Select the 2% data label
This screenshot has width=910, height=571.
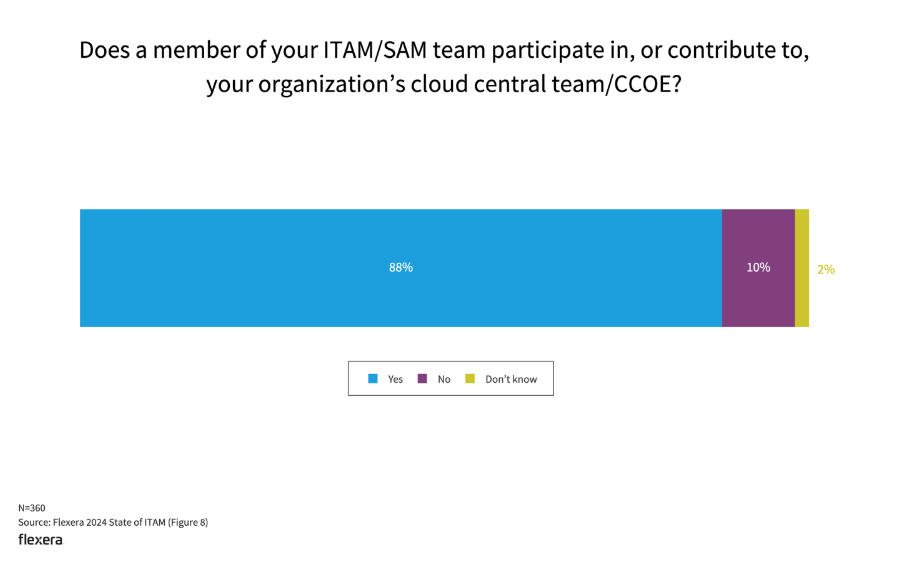point(826,270)
